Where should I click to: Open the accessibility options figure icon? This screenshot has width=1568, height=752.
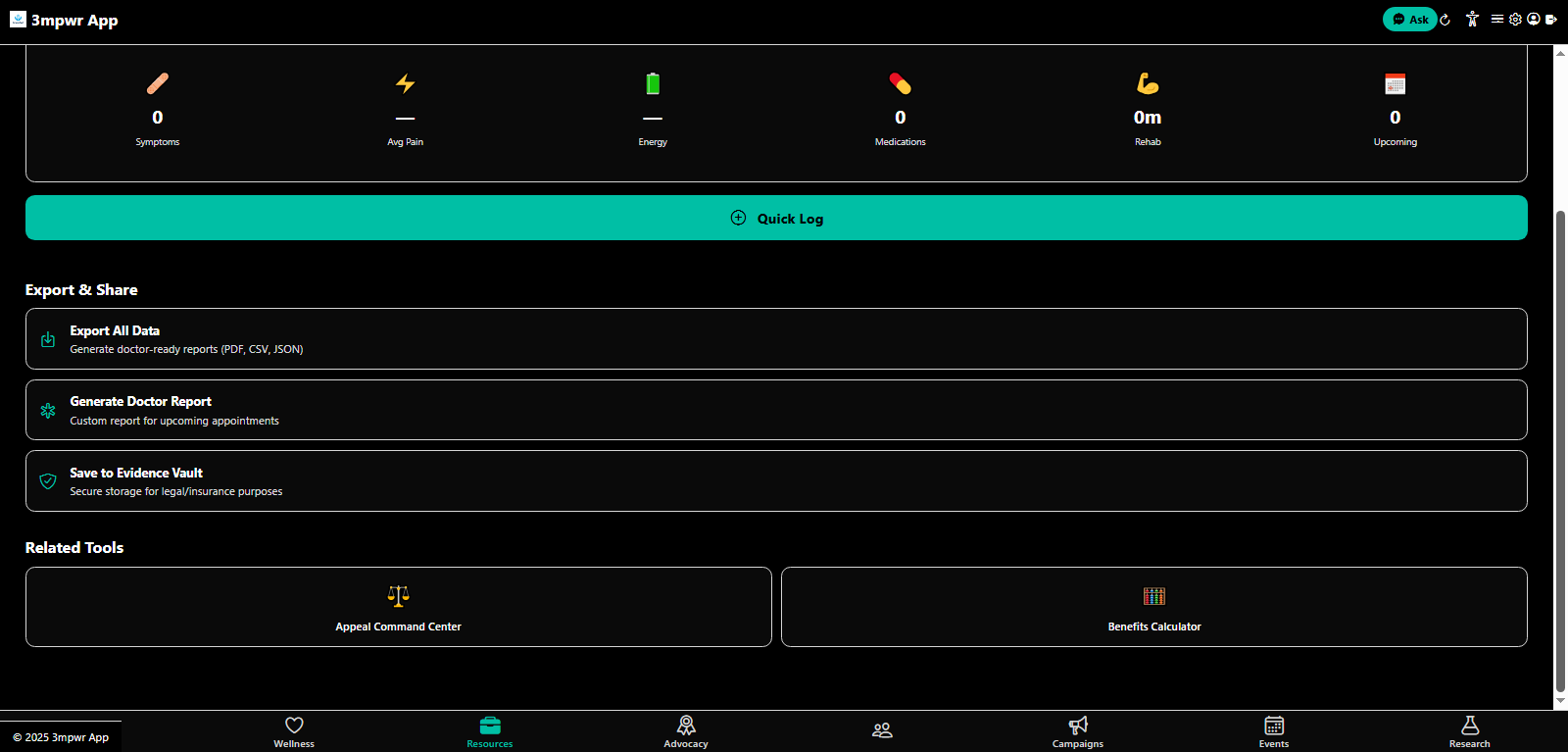pyautogui.click(x=1472, y=19)
